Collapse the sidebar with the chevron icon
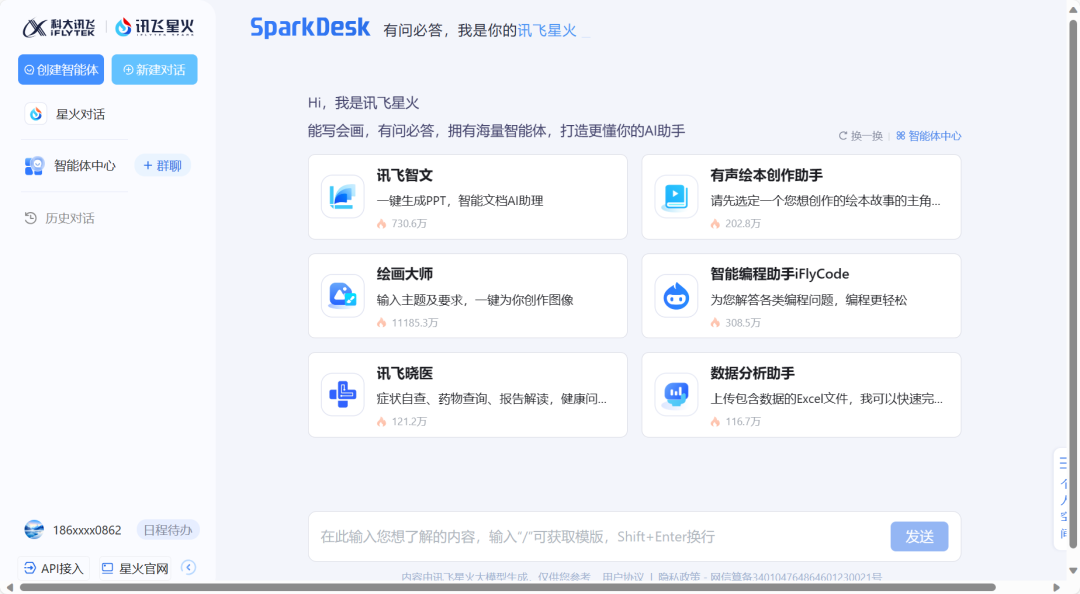1080x594 pixels. coord(189,567)
